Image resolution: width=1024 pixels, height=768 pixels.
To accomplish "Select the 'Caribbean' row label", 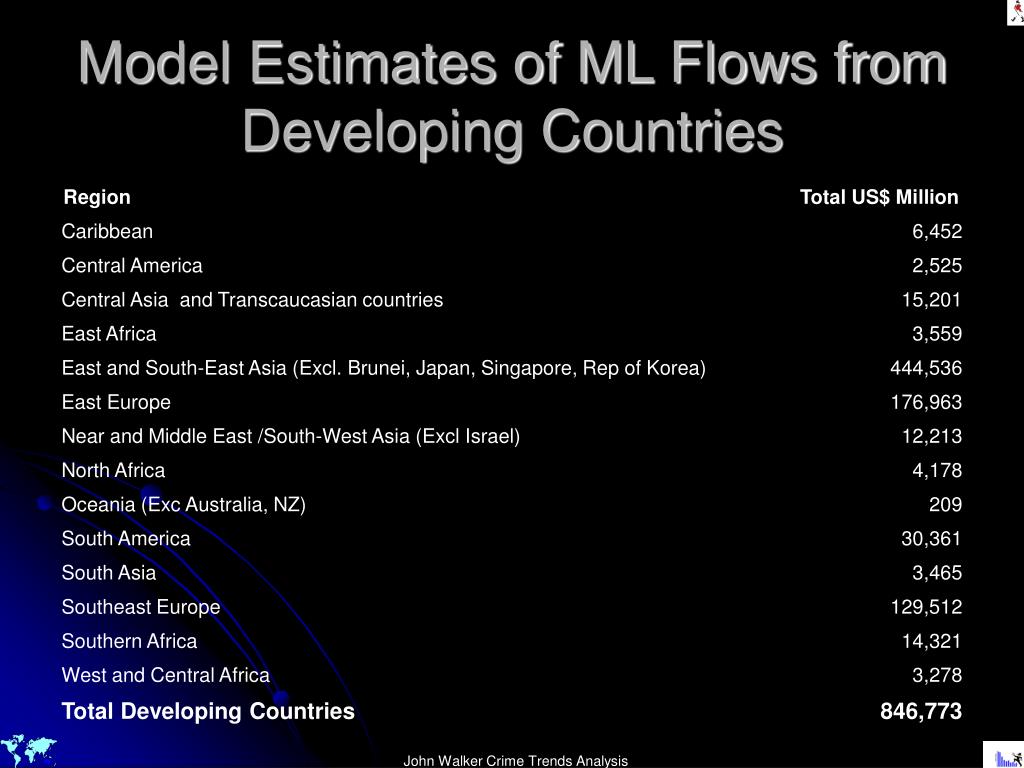I will pyautogui.click(x=107, y=231).
